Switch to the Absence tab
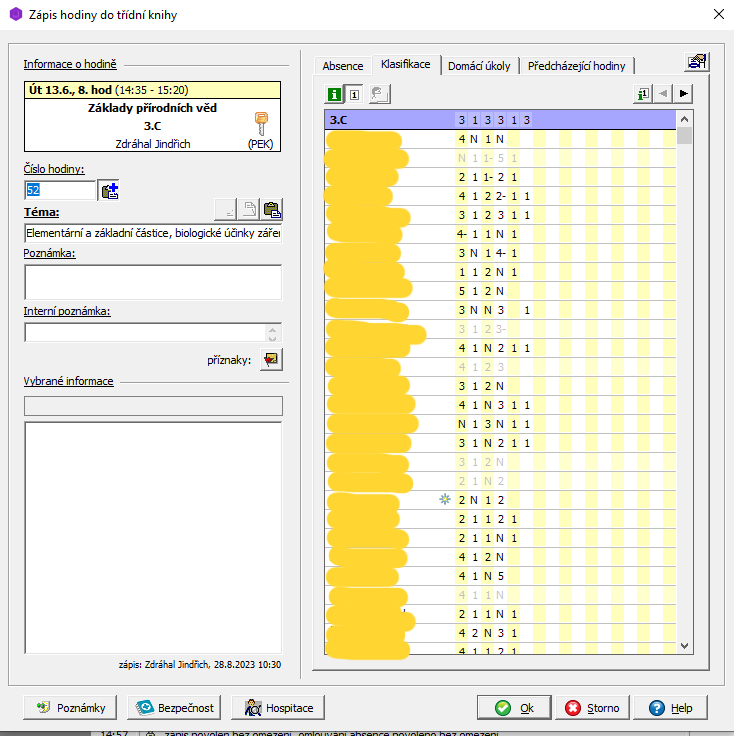 (343, 66)
